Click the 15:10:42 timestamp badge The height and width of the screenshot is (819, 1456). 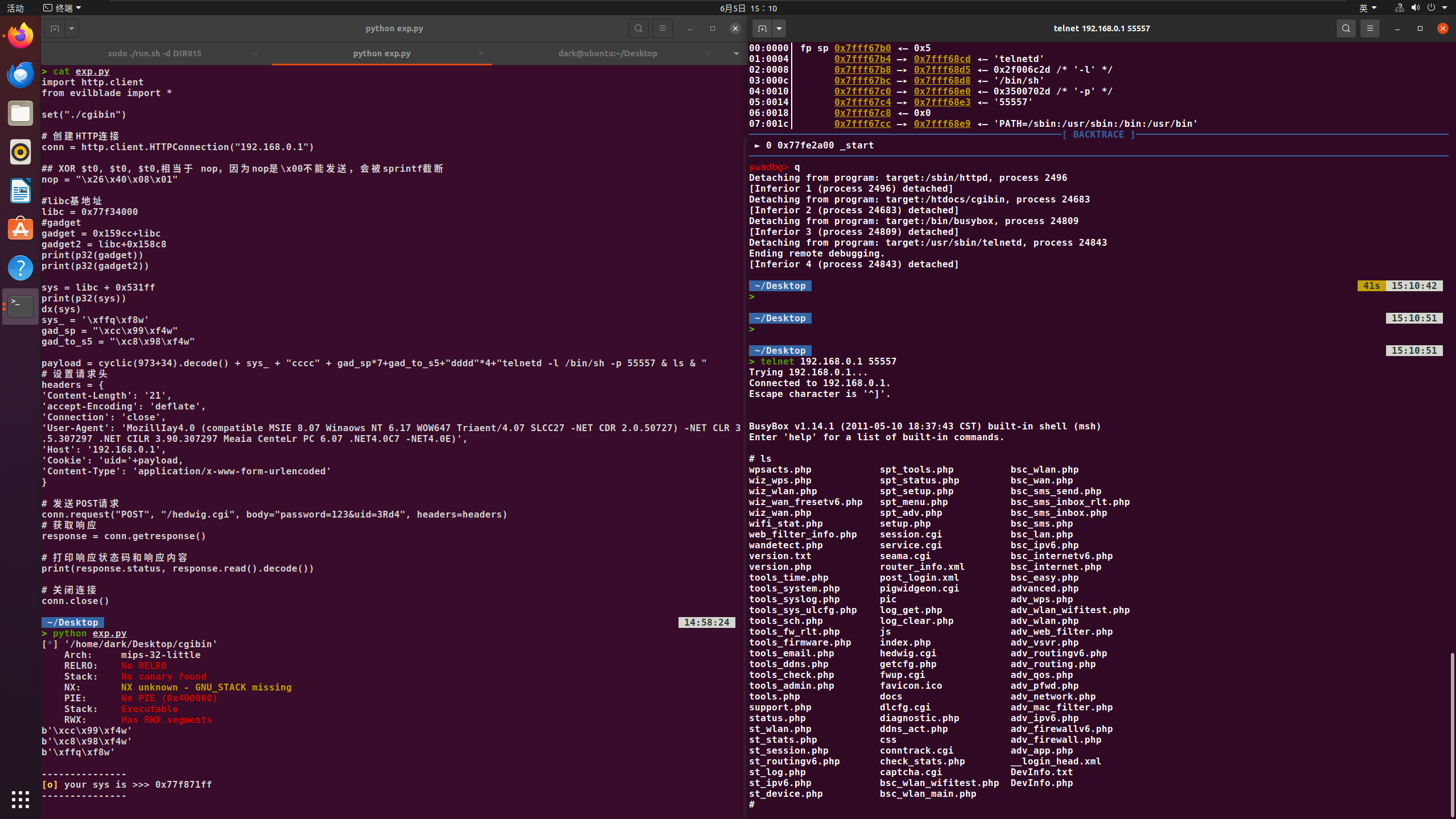click(1414, 286)
